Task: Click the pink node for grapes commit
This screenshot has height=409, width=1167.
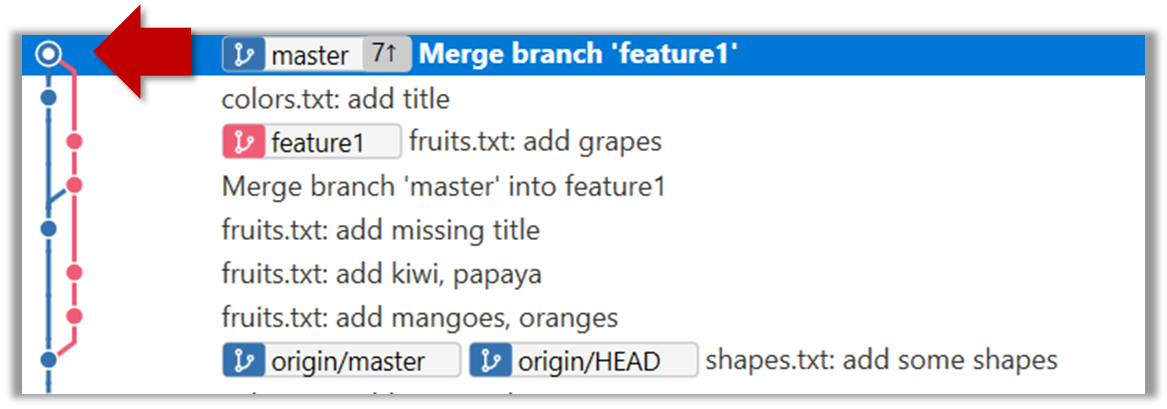Action: pyautogui.click(x=73, y=142)
